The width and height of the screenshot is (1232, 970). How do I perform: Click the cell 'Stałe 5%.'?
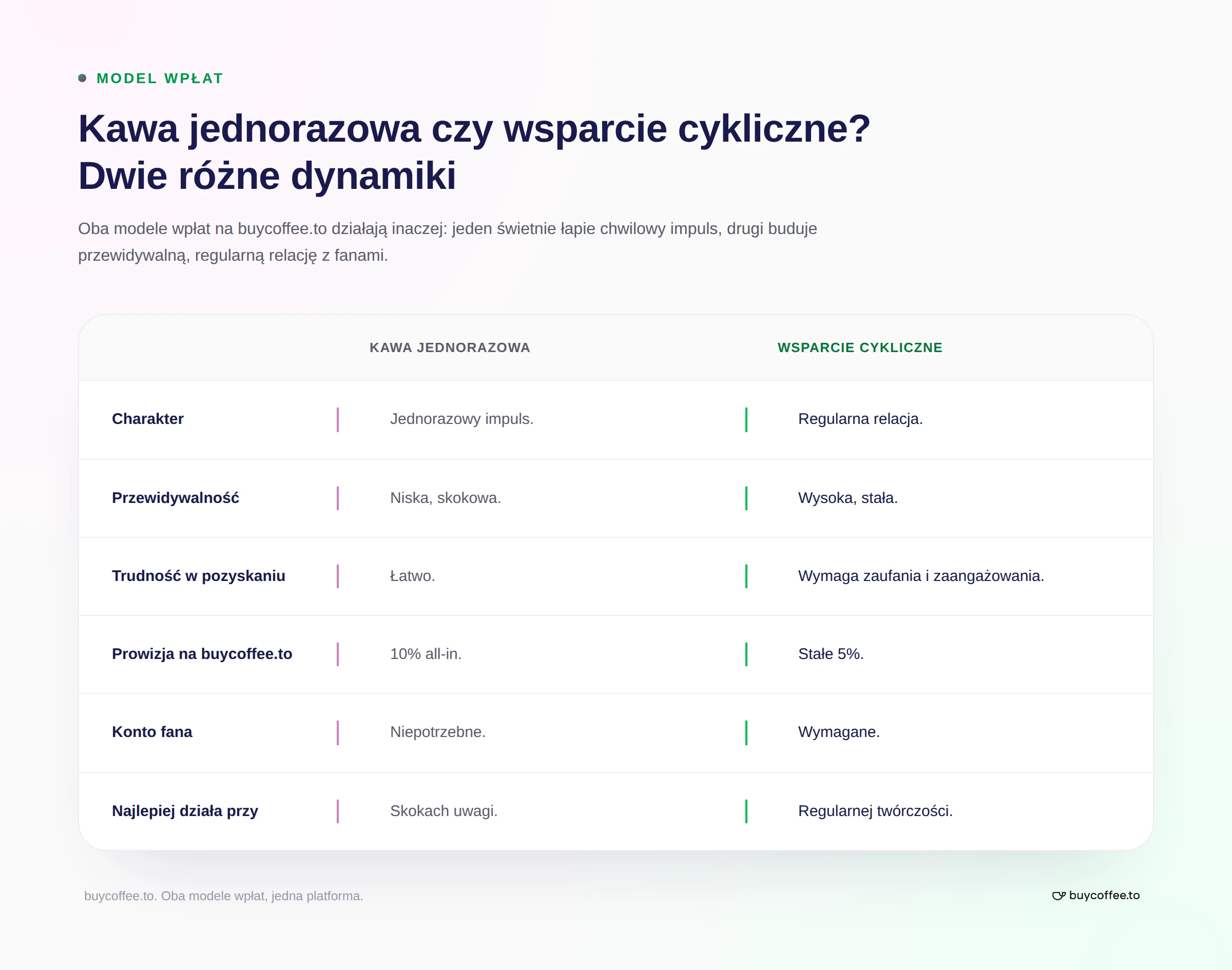tap(831, 654)
